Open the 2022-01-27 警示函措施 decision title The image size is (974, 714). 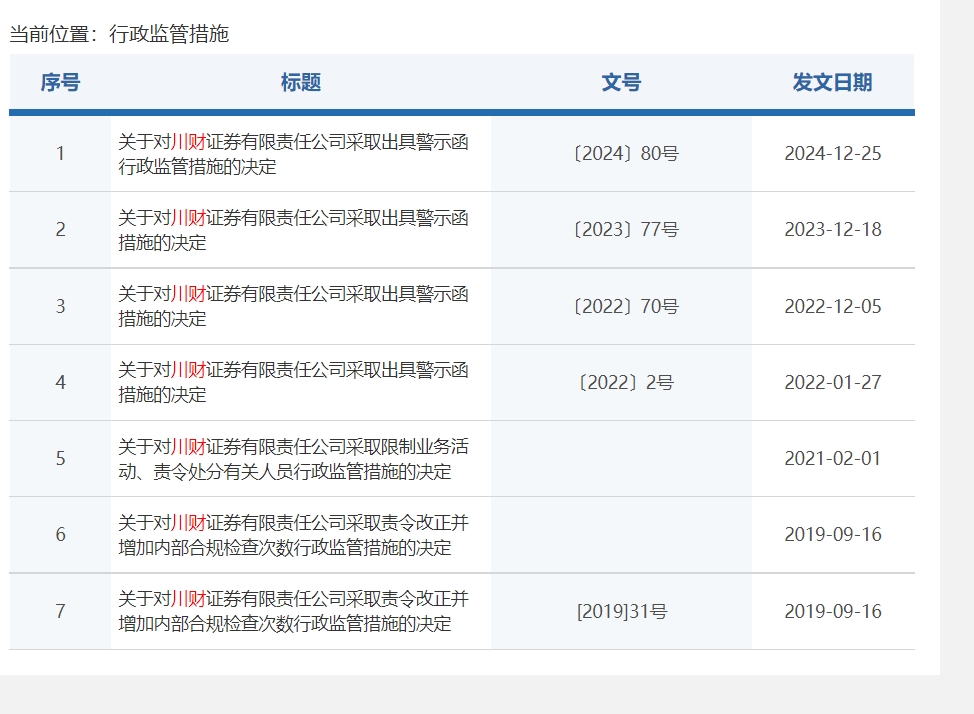(293, 382)
